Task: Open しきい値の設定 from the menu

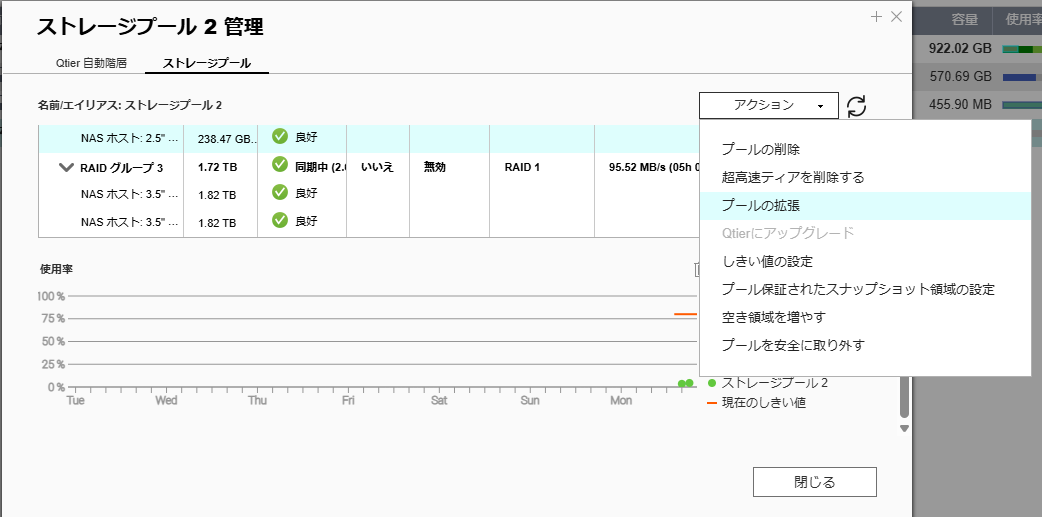Action: 767,261
